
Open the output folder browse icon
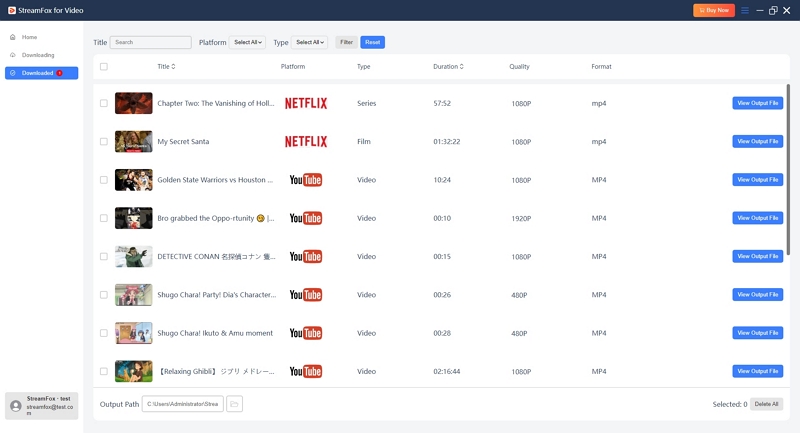coord(234,404)
